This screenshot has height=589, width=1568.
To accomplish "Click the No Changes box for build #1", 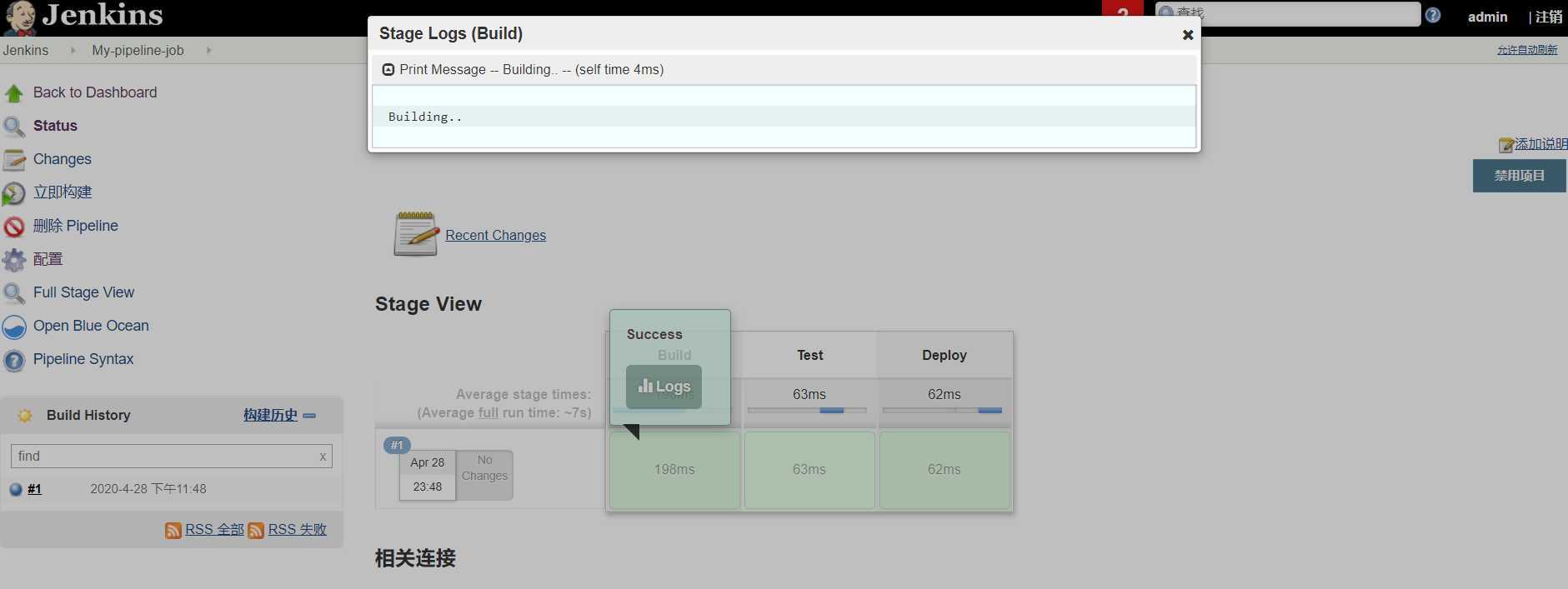I will point(484,475).
